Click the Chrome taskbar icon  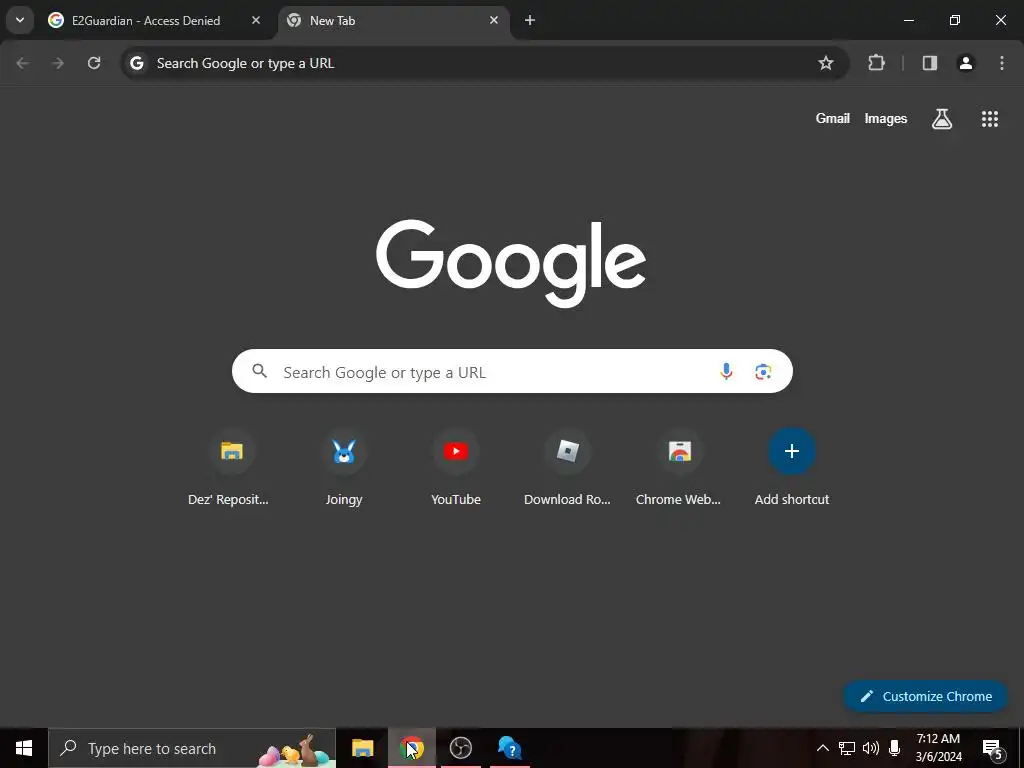tap(411, 748)
